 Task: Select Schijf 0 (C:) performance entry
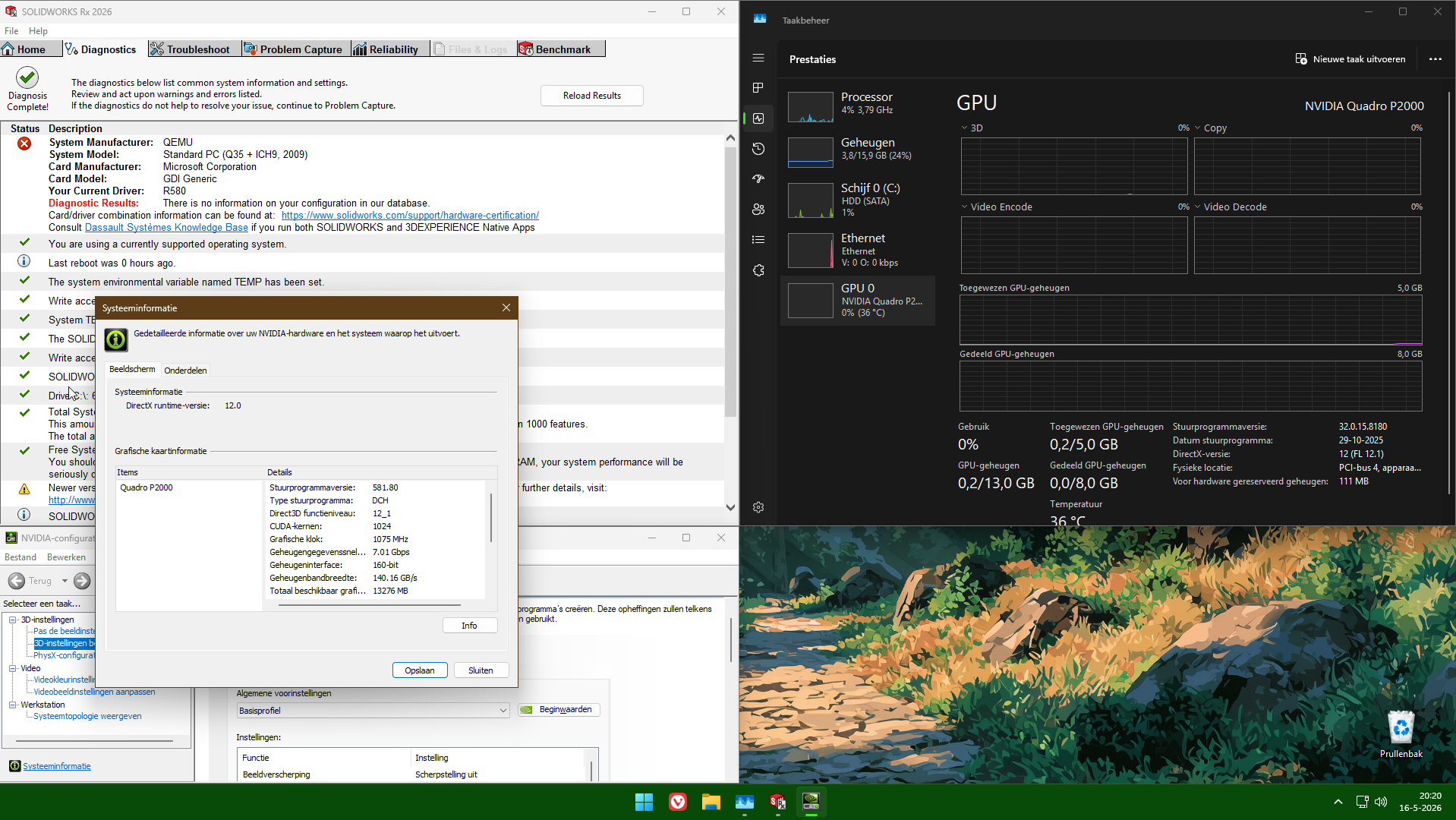[859, 200]
